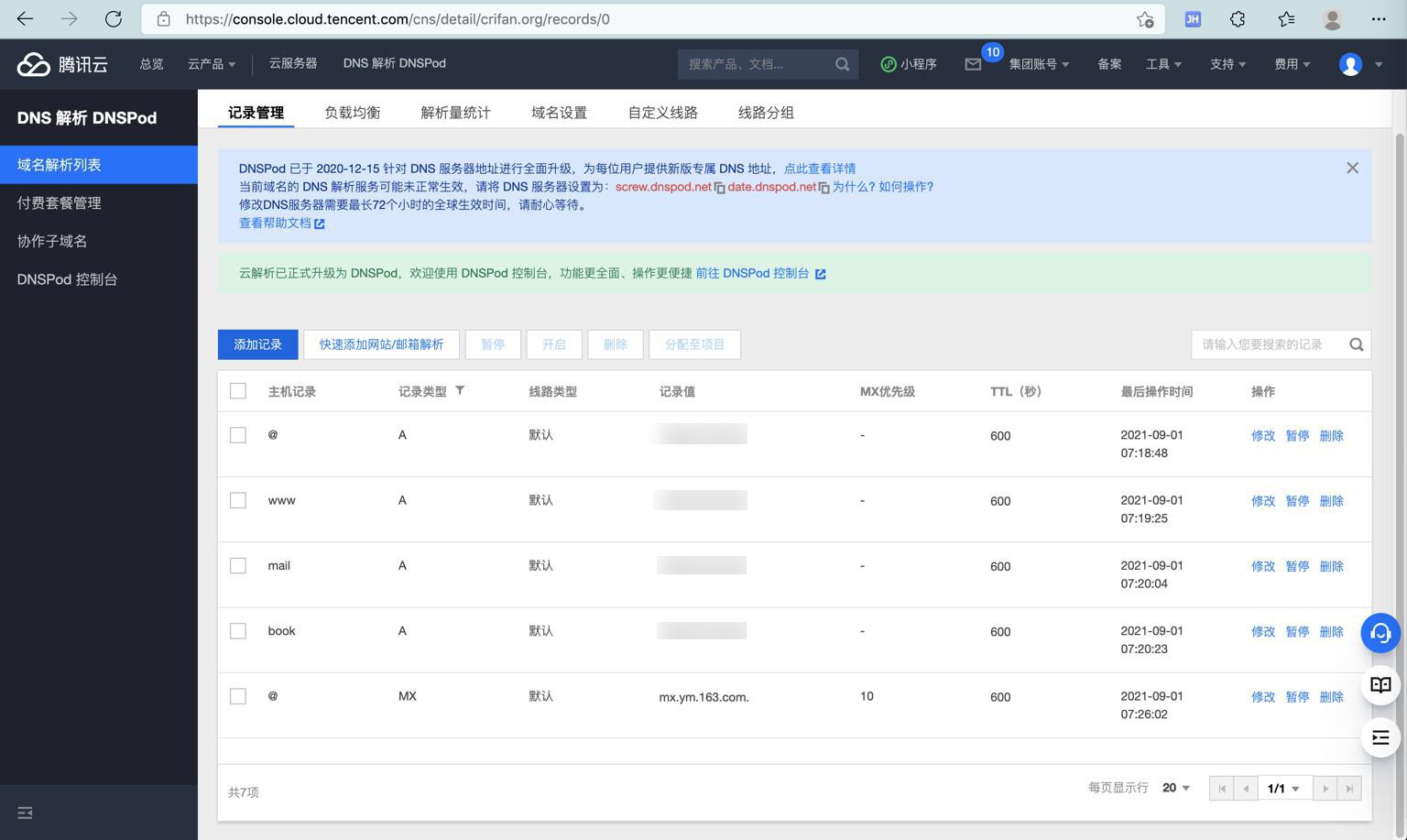Toggle the select-all records checkbox
1407x840 pixels.
tap(238, 391)
